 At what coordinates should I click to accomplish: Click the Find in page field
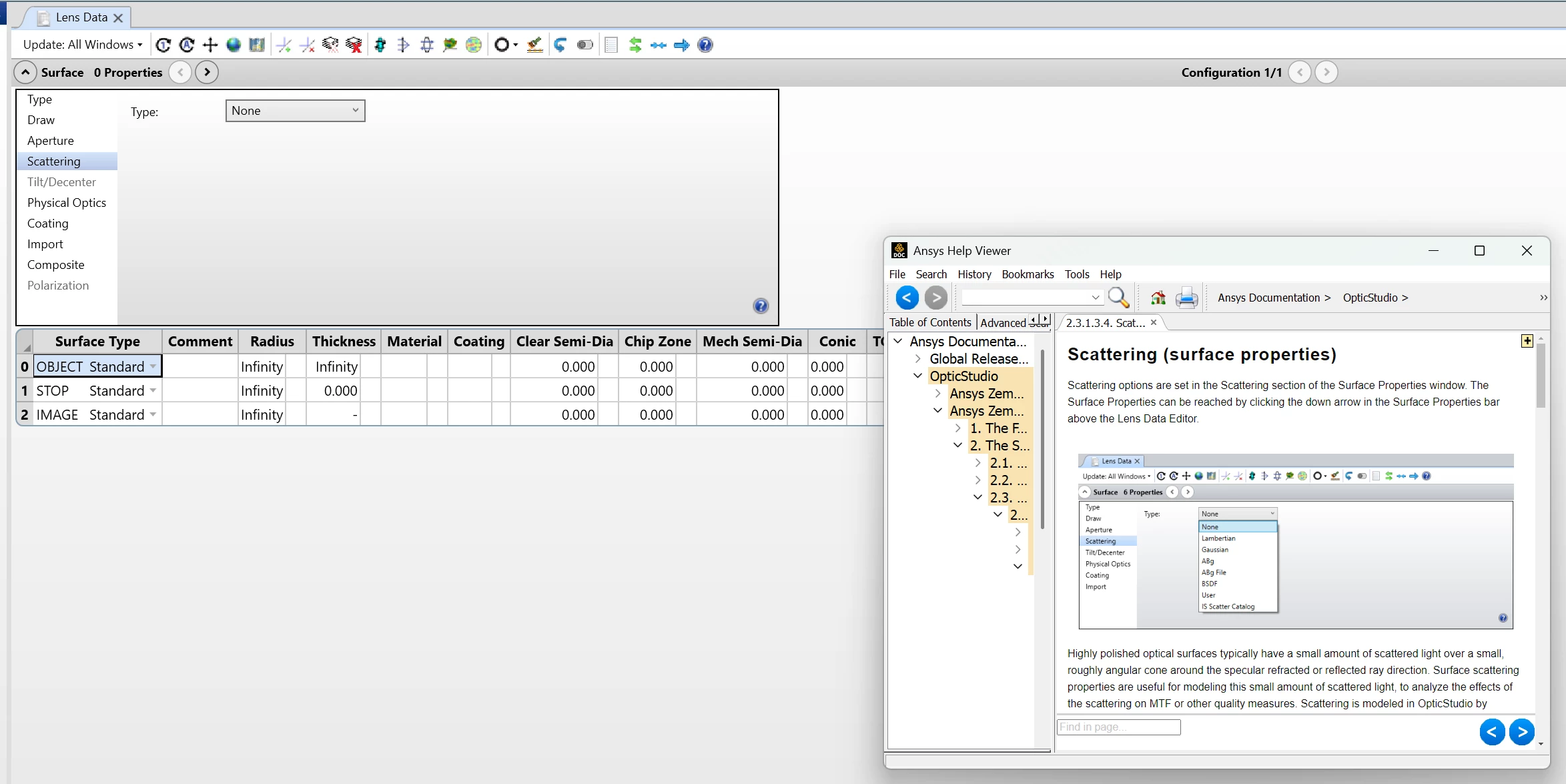[x=1118, y=727]
